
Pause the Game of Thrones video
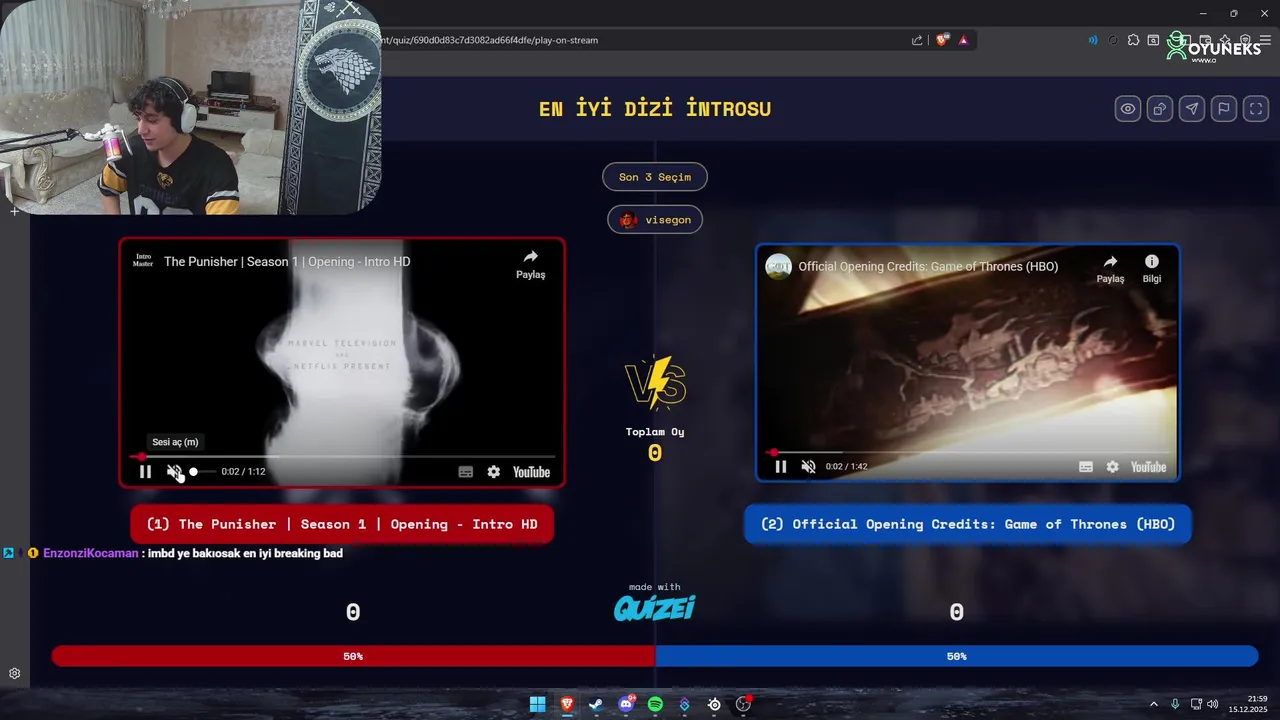pos(781,467)
